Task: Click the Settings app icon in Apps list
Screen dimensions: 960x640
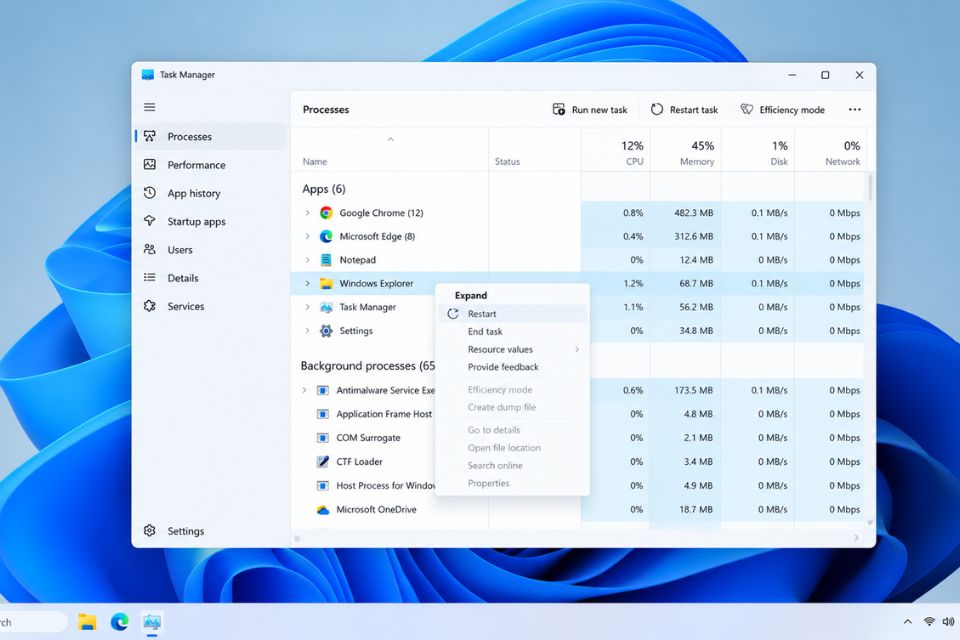Action: (326, 331)
